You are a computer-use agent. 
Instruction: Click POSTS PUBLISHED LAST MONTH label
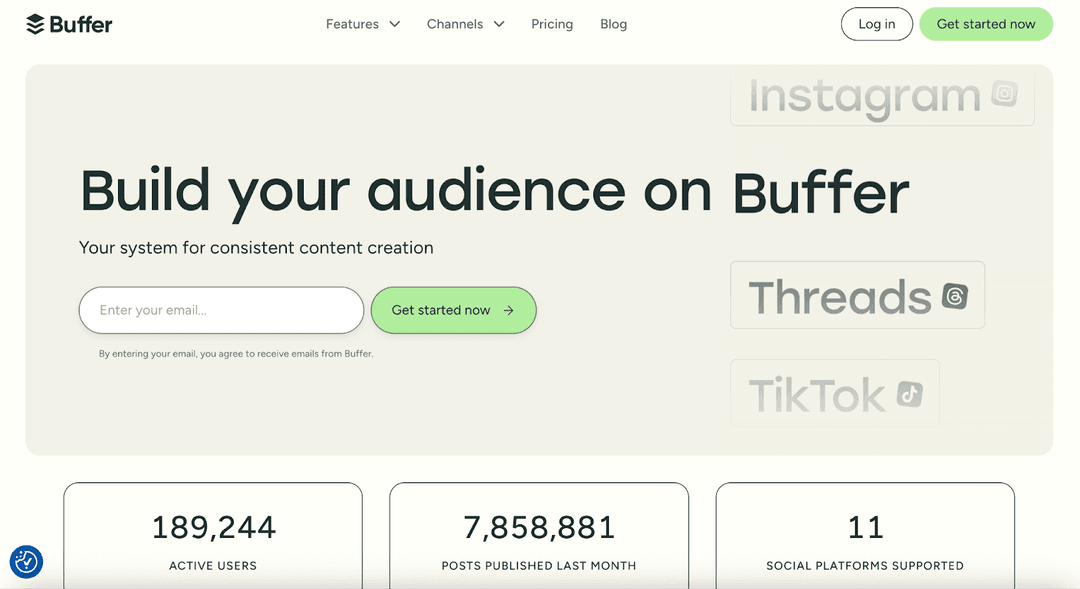[x=539, y=566]
